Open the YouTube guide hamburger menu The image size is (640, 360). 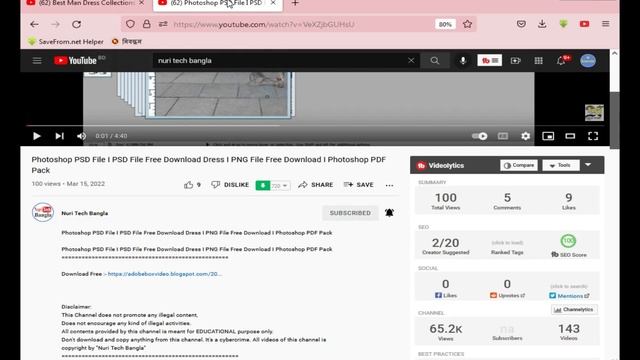(37, 61)
